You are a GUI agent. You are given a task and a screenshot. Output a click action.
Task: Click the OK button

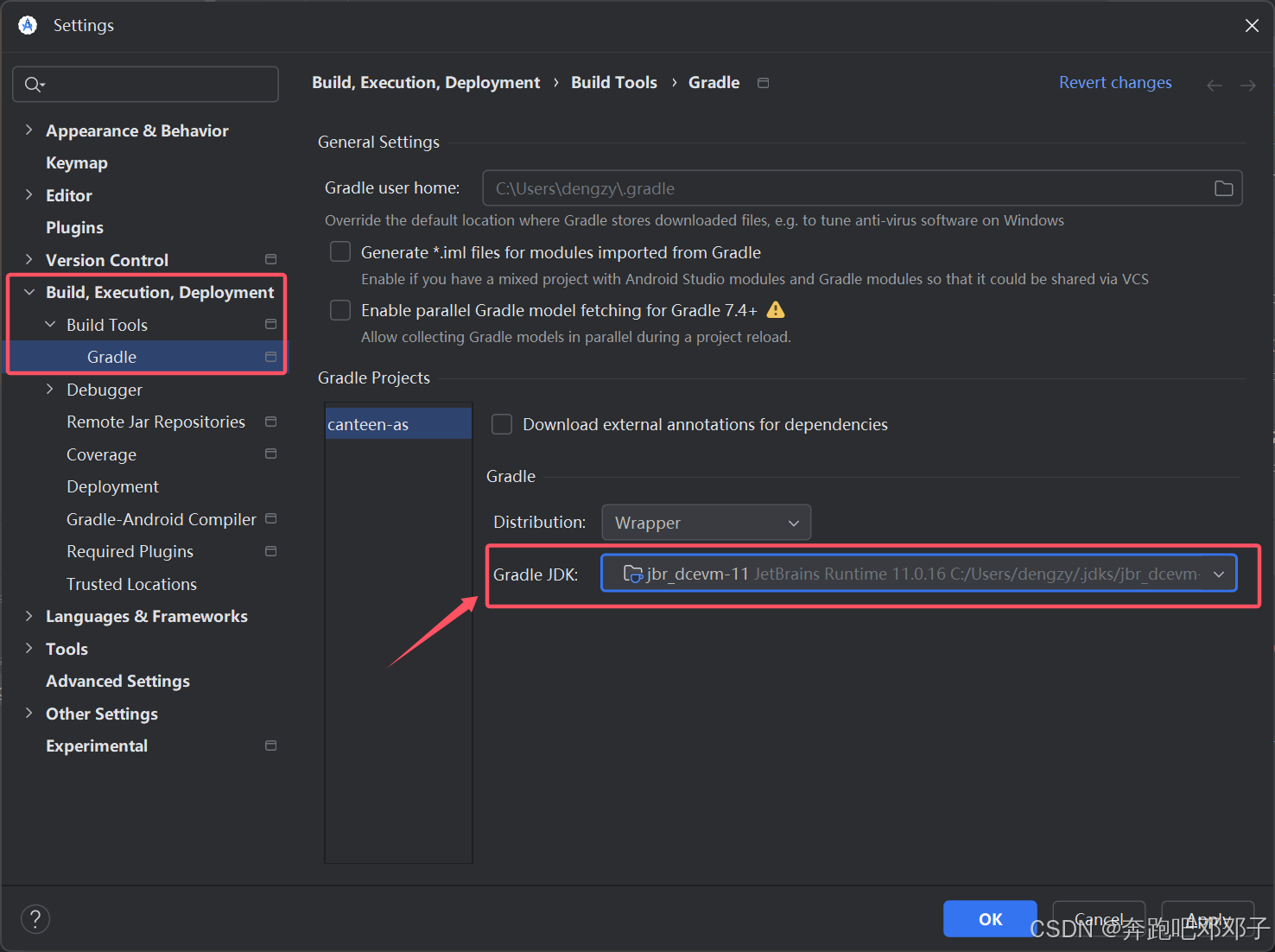[990, 919]
